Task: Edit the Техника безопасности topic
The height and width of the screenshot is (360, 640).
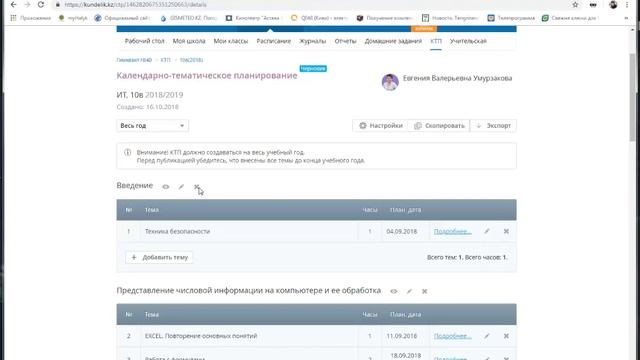Action: pyautogui.click(x=487, y=231)
